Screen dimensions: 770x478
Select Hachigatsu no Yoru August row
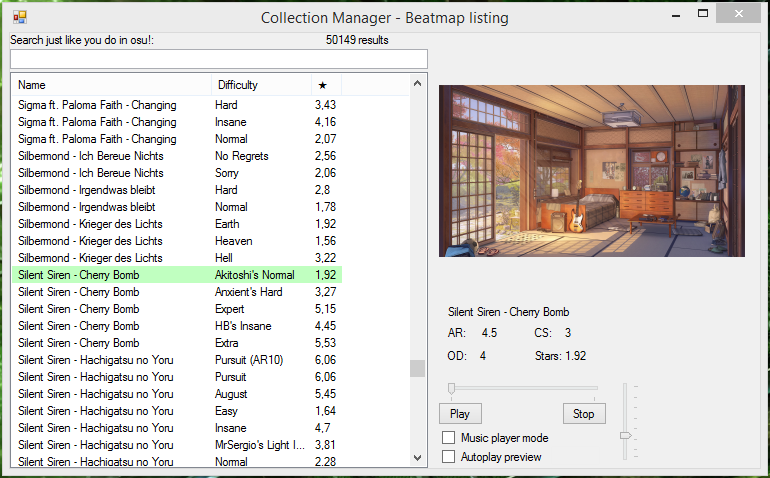(177, 394)
